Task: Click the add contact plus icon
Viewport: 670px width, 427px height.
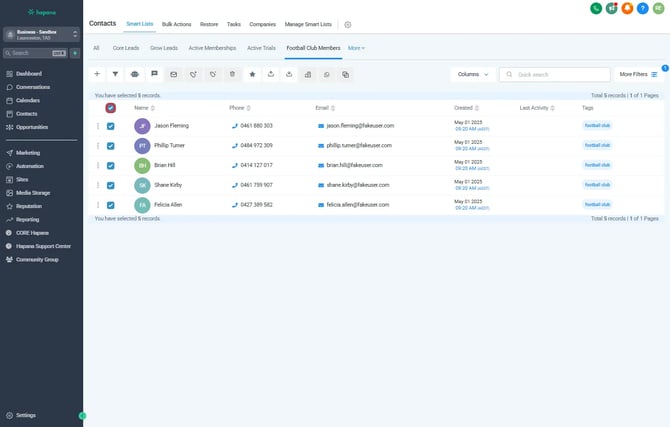Action: [97, 74]
